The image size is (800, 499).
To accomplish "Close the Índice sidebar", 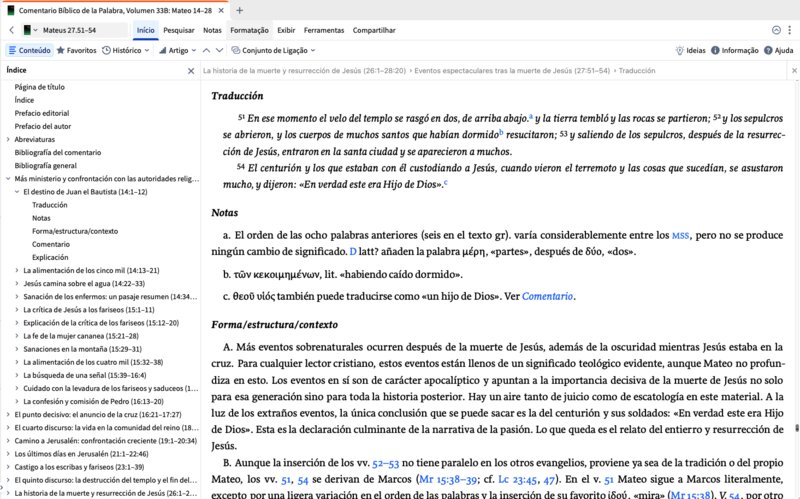I will point(191,71).
